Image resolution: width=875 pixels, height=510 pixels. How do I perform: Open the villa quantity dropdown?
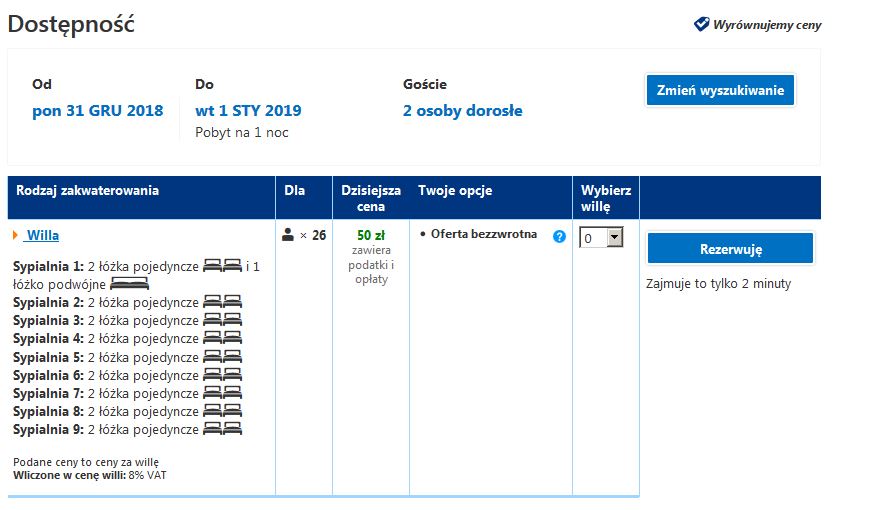click(601, 237)
